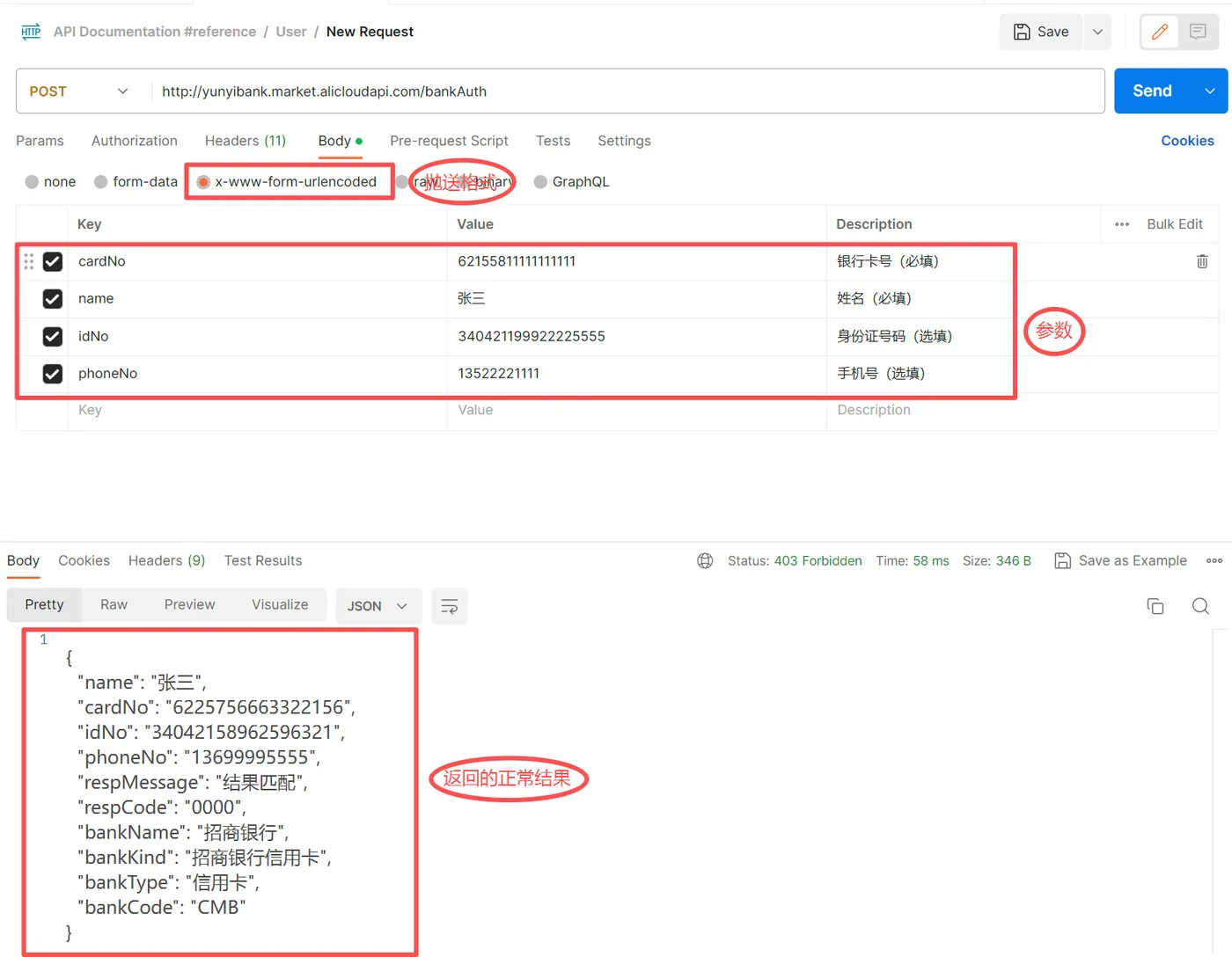Click the network globe icon
Viewport: 1232px width, 957px height.
click(705, 560)
